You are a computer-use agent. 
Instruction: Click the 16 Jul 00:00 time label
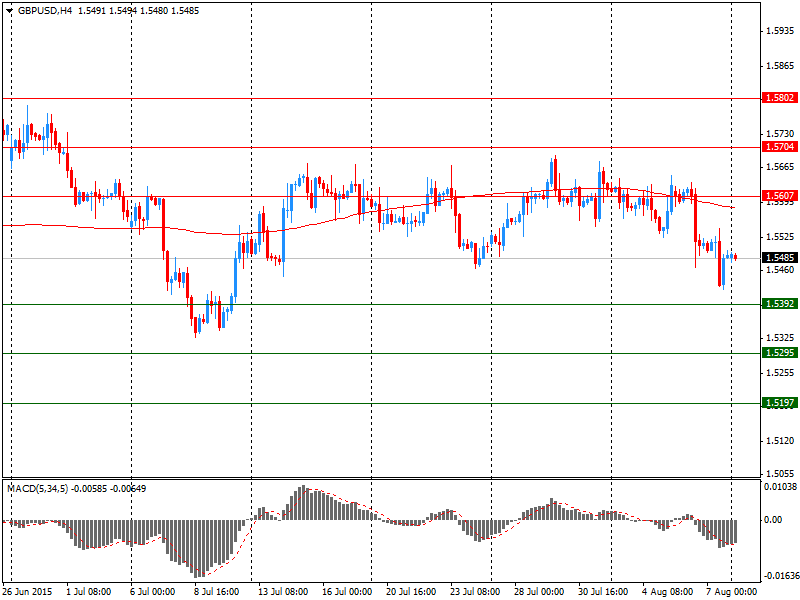(347, 592)
